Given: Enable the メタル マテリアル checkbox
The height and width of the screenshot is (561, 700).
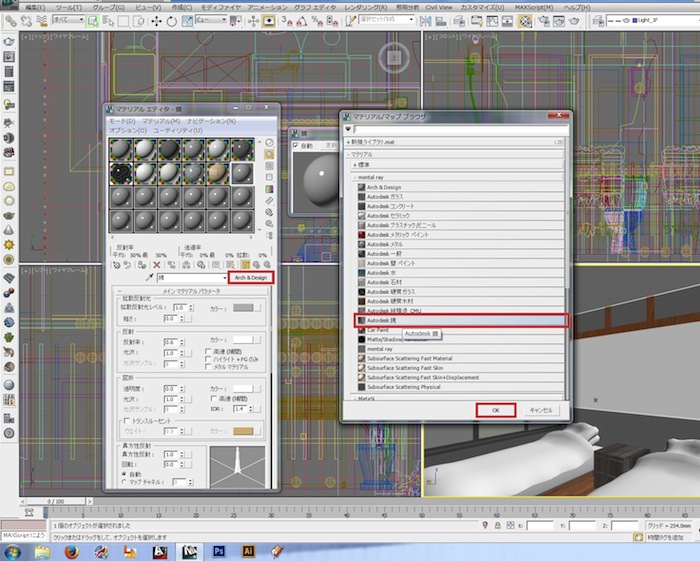Looking at the screenshot, I should (208, 366).
